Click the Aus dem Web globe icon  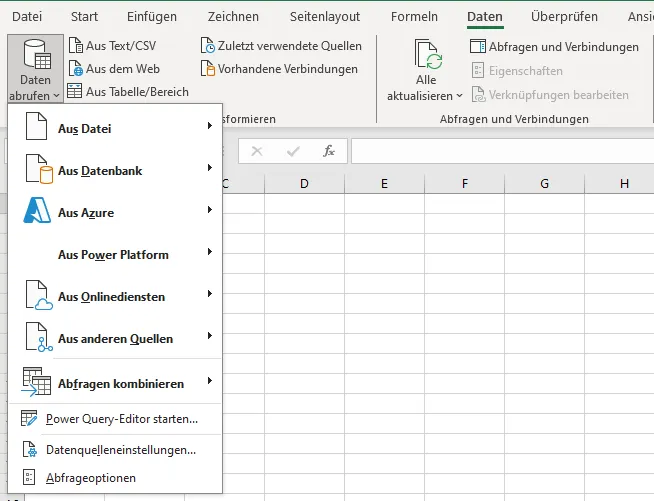(75, 68)
